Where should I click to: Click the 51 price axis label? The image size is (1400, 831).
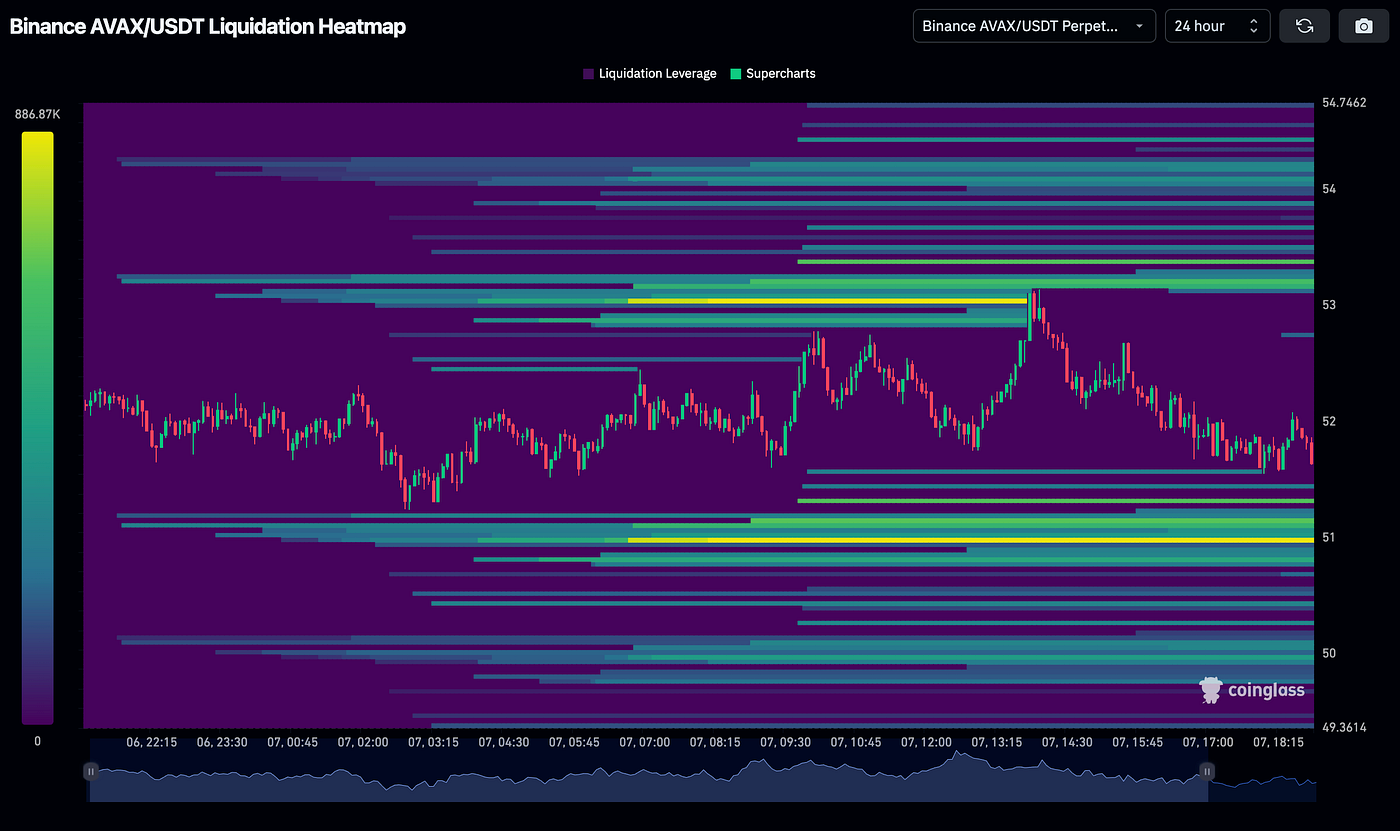[1329, 537]
